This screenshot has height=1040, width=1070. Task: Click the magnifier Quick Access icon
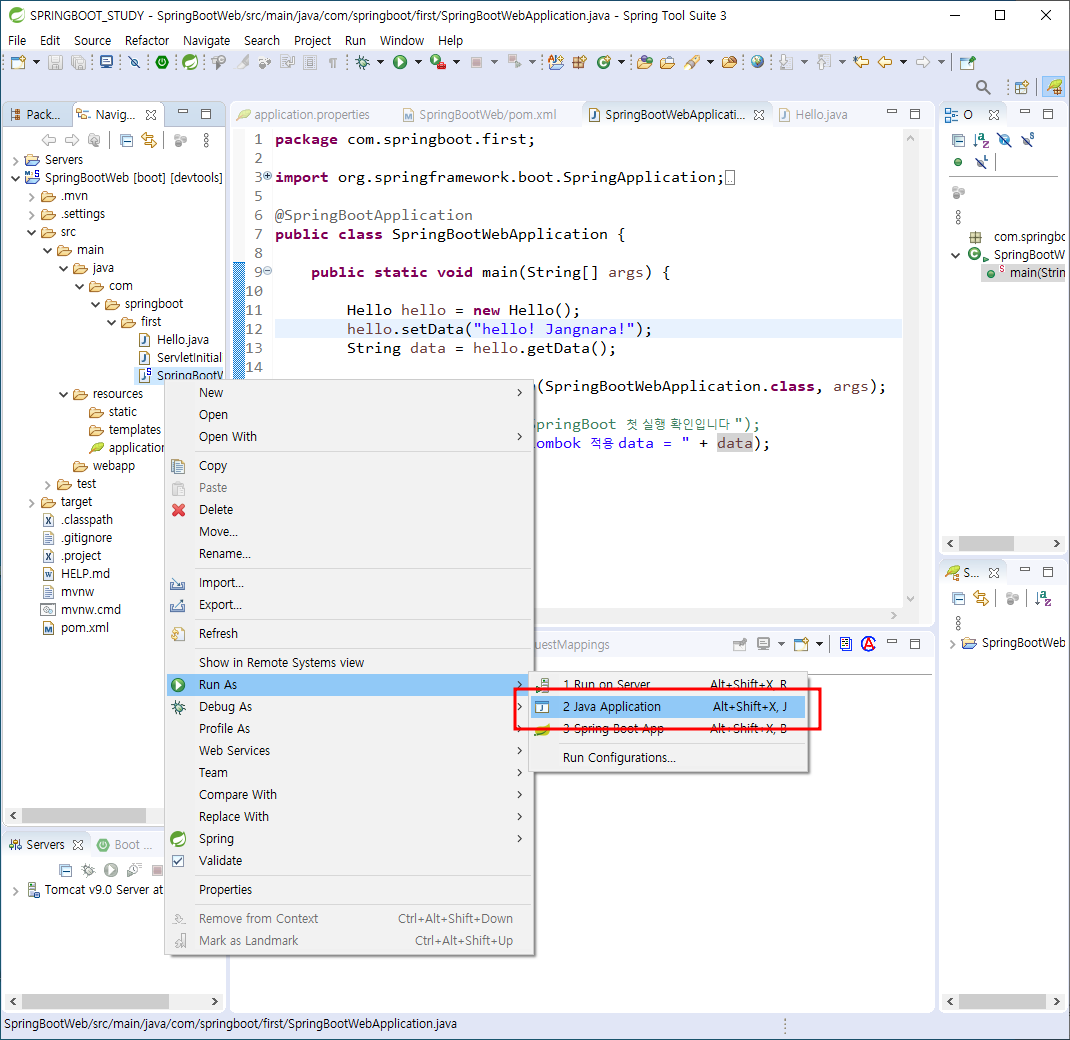click(x=983, y=87)
